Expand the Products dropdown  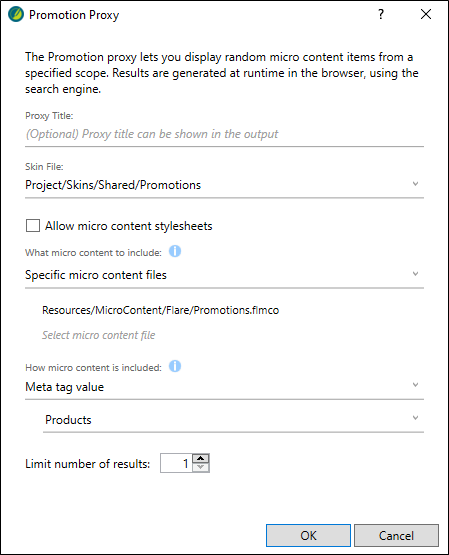[415, 418]
